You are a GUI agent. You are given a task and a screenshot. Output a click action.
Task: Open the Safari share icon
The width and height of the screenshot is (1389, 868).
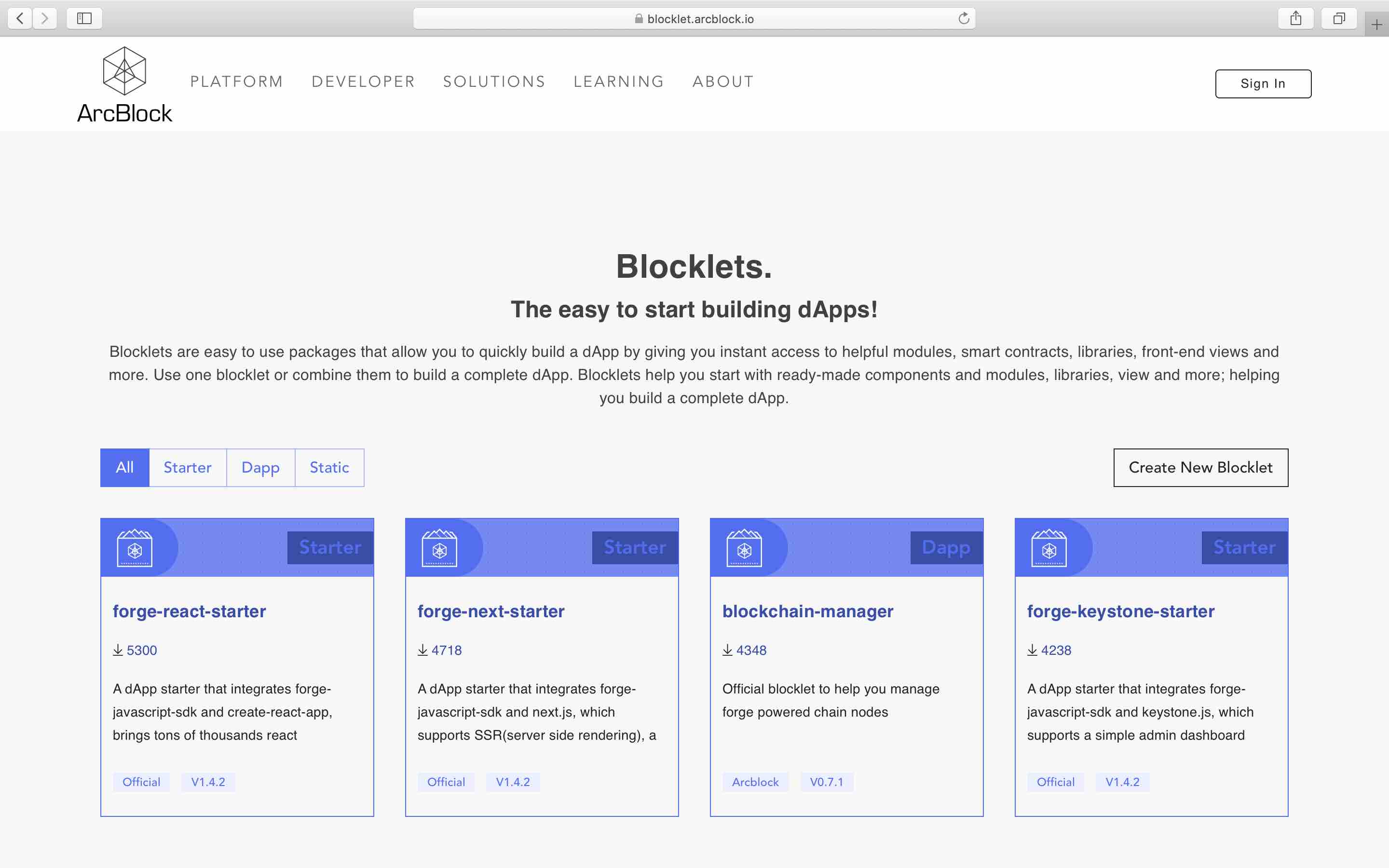[1295, 18]
